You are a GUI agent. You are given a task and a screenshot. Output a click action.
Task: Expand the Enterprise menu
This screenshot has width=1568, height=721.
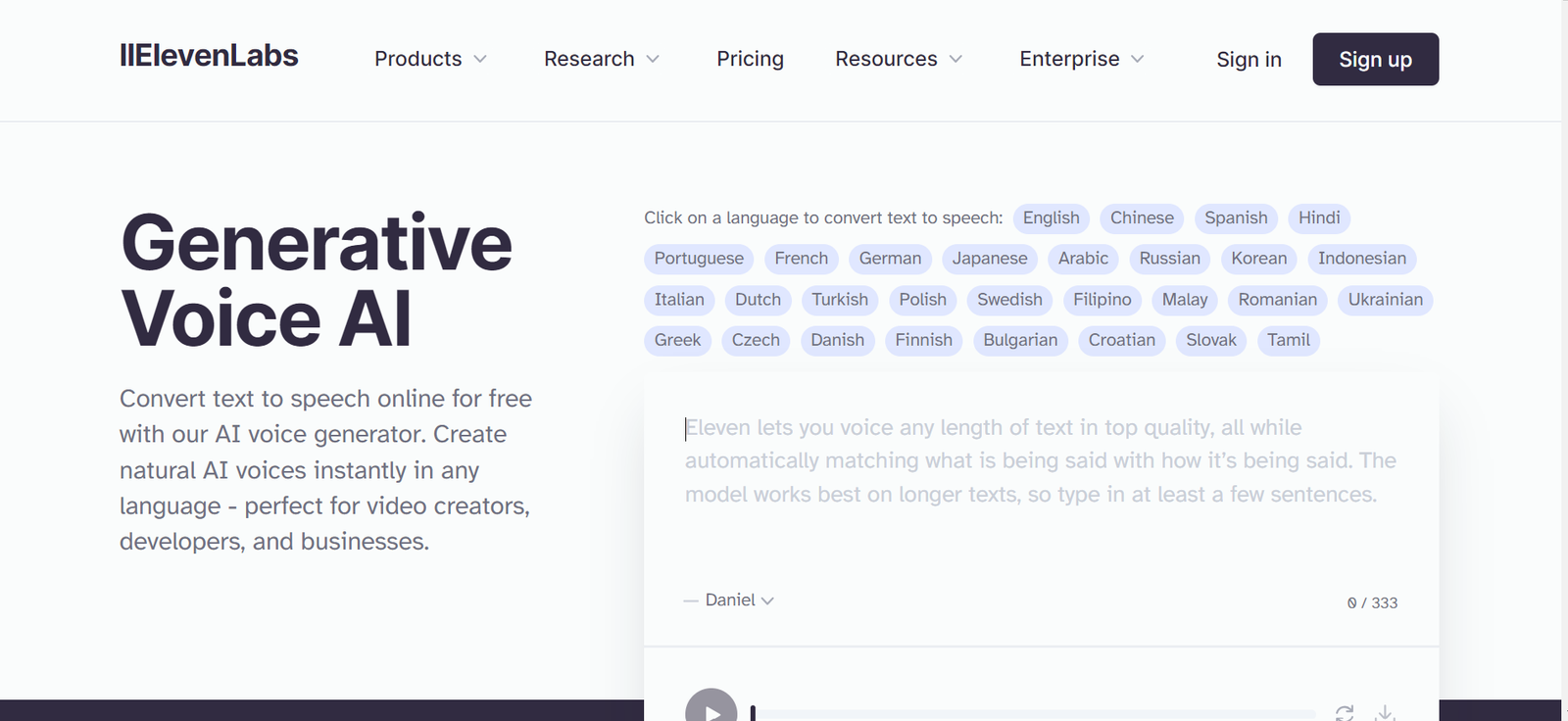(x=1082, y=59)
